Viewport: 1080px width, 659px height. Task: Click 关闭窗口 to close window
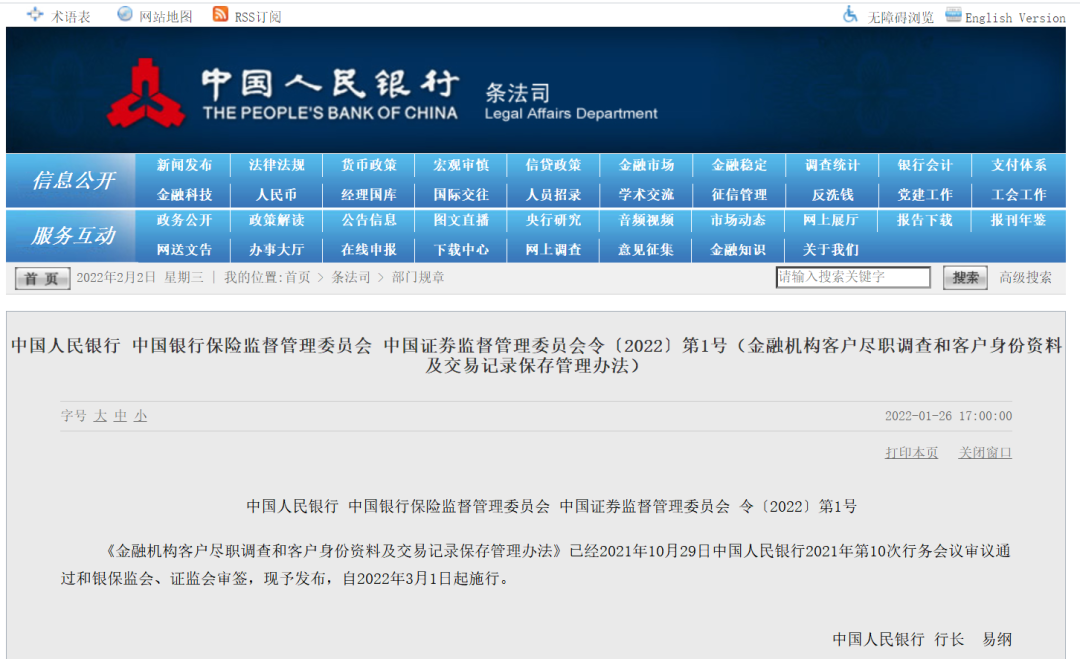985,452
